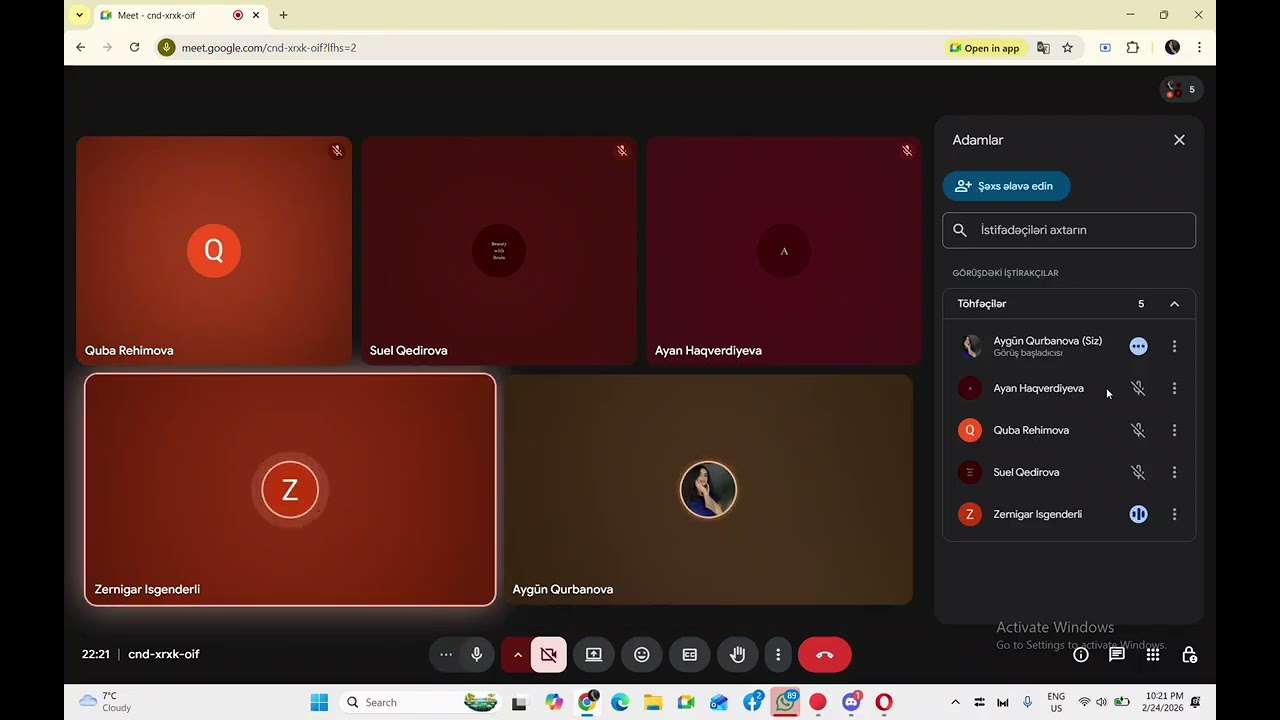This screenshot has width=1280, height=720.
Task: Click the participant count badge showing 5
Action: point(1181,90)
